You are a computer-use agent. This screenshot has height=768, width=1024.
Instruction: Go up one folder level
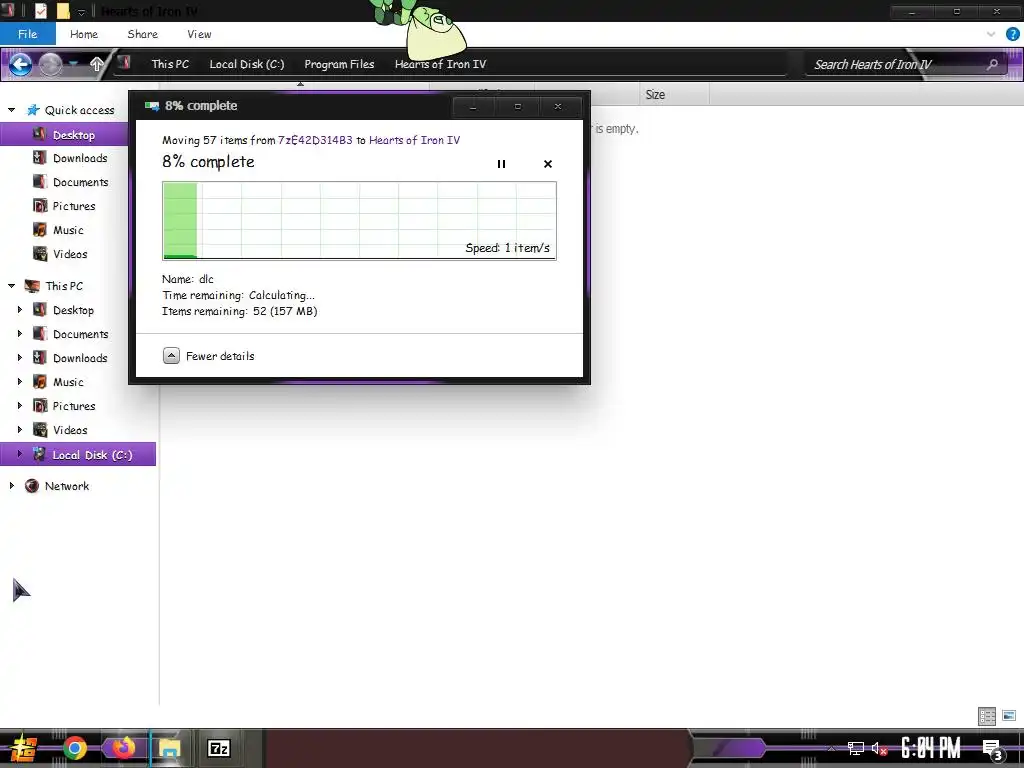point(96,64)
